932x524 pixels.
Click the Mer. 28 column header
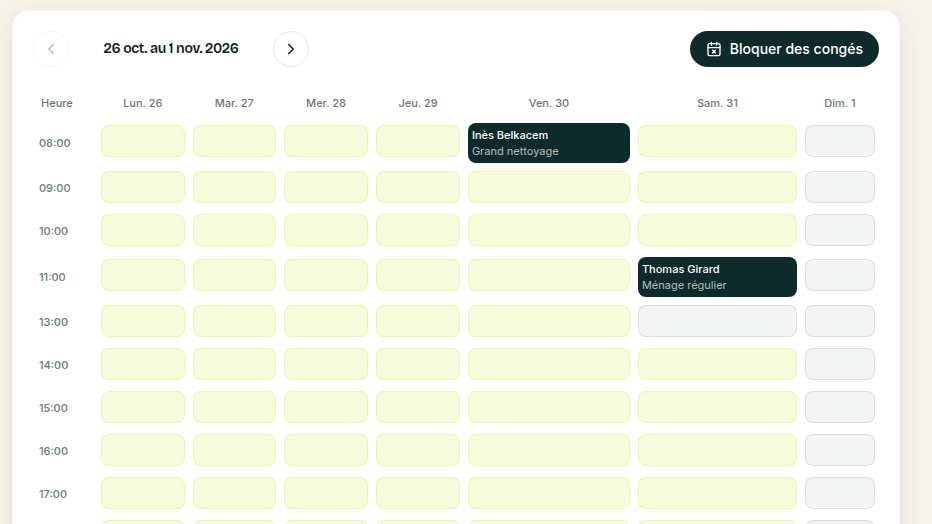point(326,103)
